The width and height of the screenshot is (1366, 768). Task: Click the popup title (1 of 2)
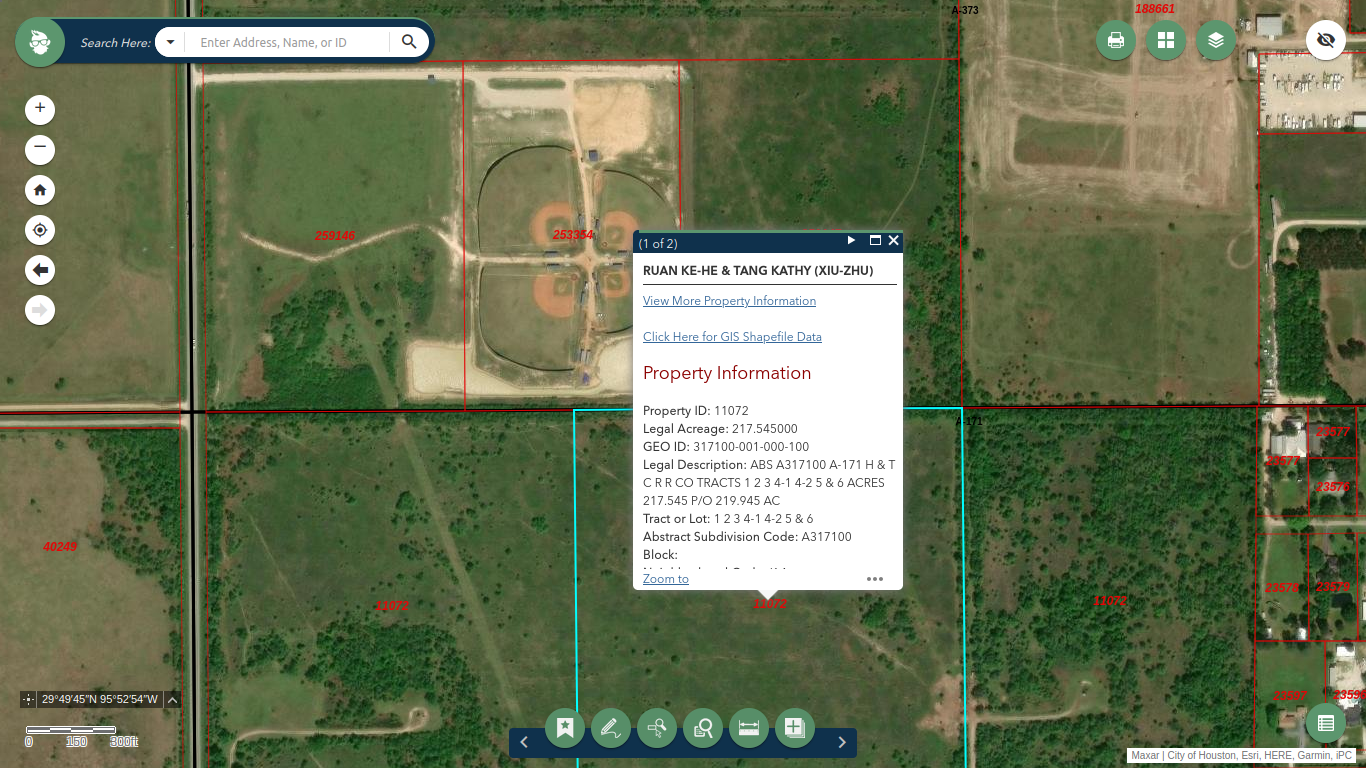pyautogui.click(x=658, y=243)
